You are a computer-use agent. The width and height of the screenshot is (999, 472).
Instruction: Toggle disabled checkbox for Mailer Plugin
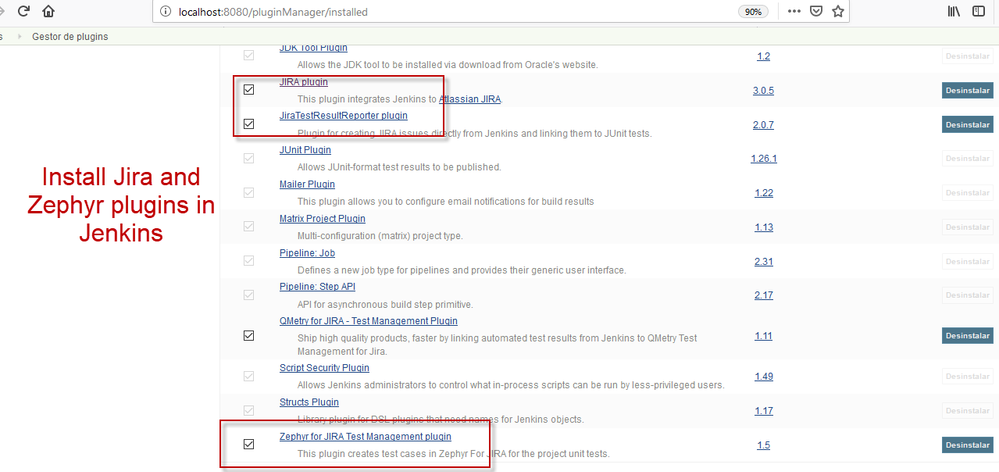click(x=249, y=192)
